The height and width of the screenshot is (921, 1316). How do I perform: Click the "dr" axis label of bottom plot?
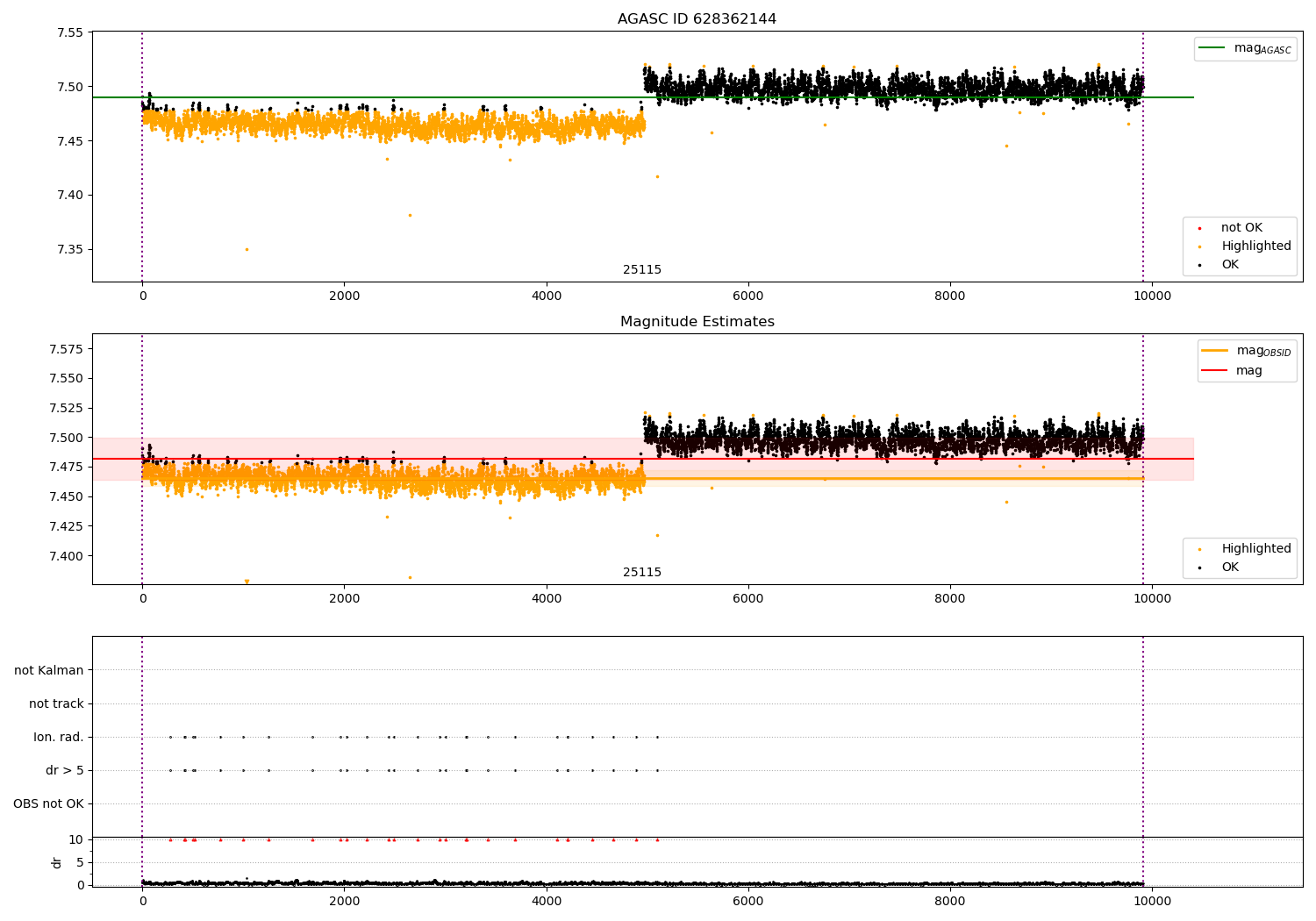pos(57,862)
